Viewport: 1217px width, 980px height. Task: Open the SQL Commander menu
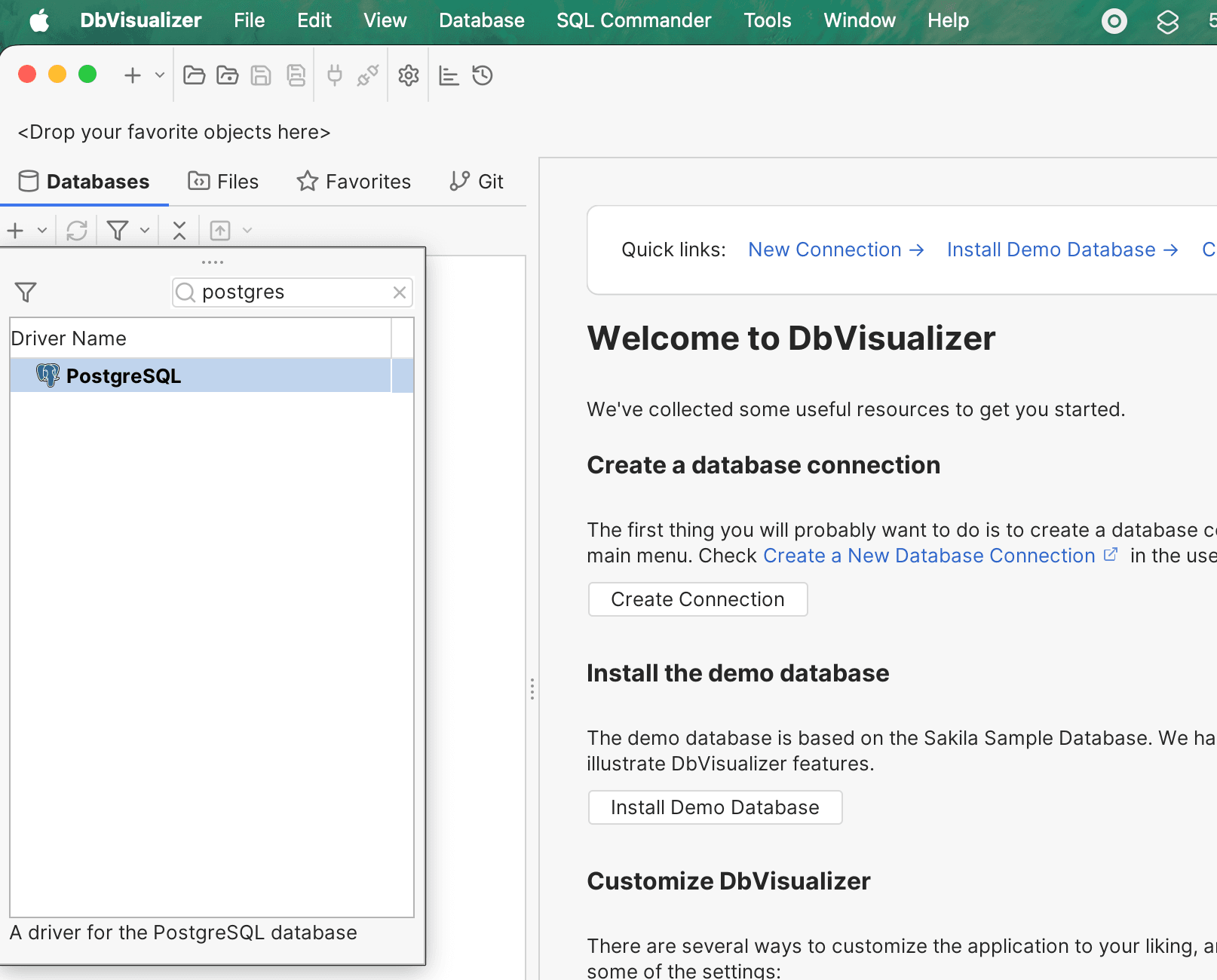point(633,20)
